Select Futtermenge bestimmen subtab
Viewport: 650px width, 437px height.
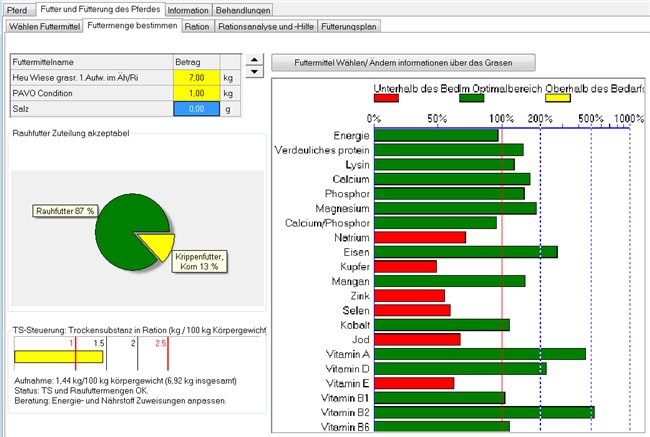(x=132, y=25)
